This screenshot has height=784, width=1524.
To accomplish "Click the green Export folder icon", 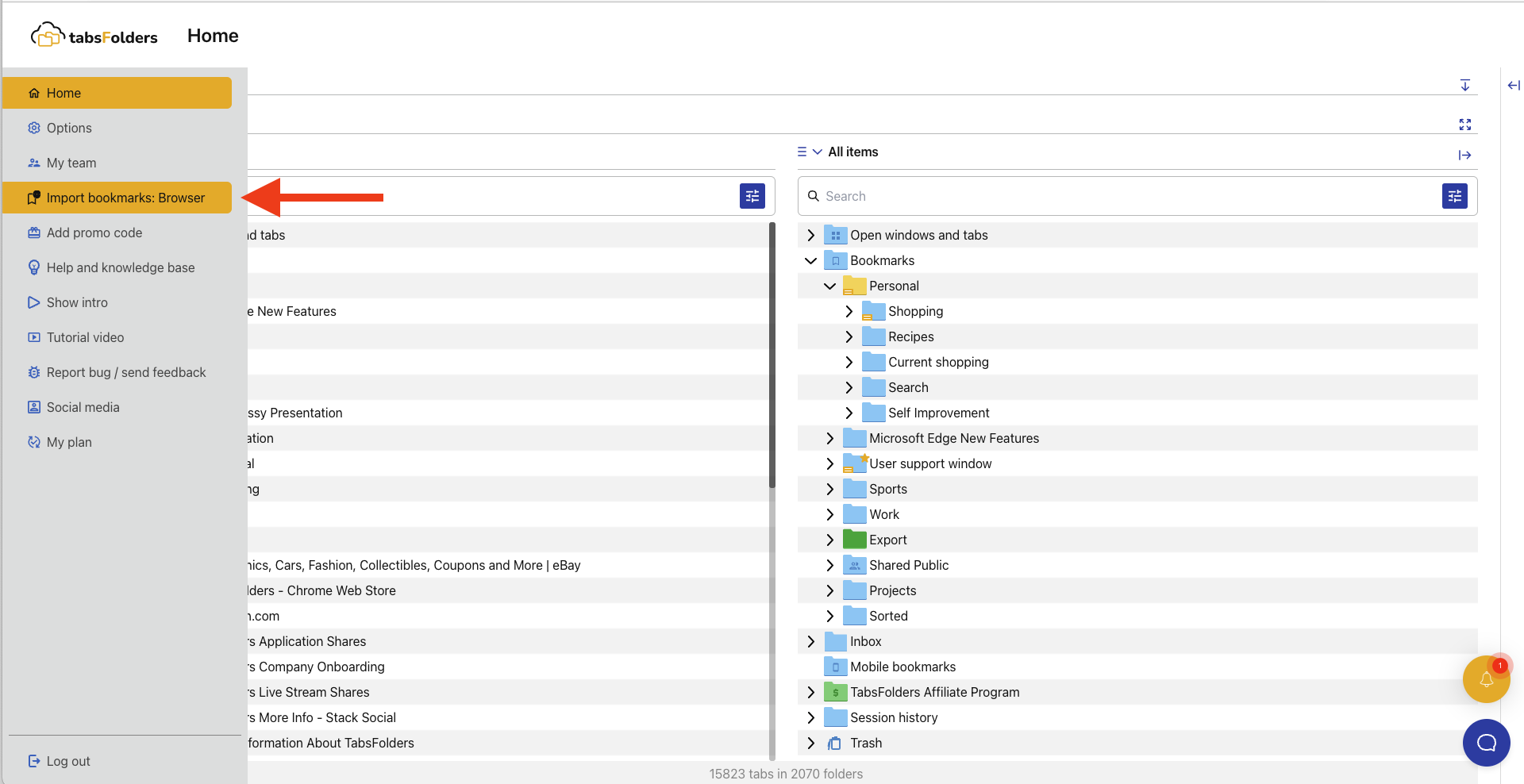I will pos(854,540).
